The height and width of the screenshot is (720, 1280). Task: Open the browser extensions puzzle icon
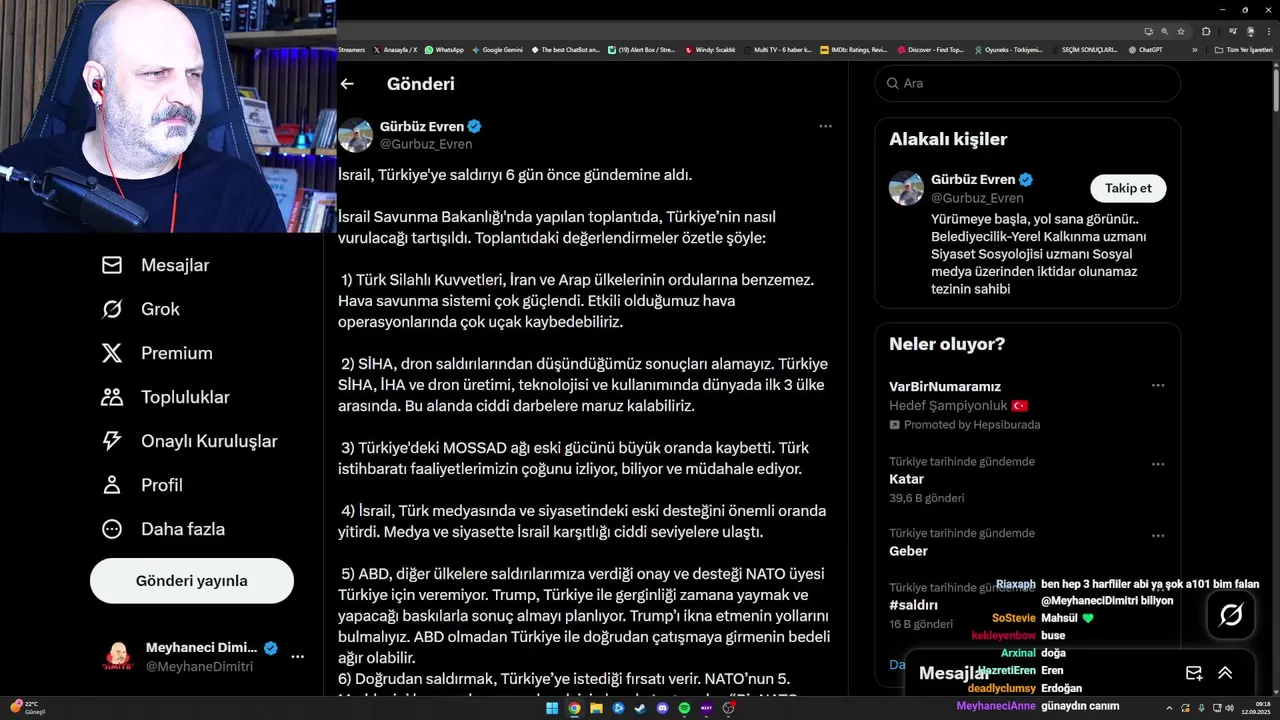click(x=1207, y=31)
